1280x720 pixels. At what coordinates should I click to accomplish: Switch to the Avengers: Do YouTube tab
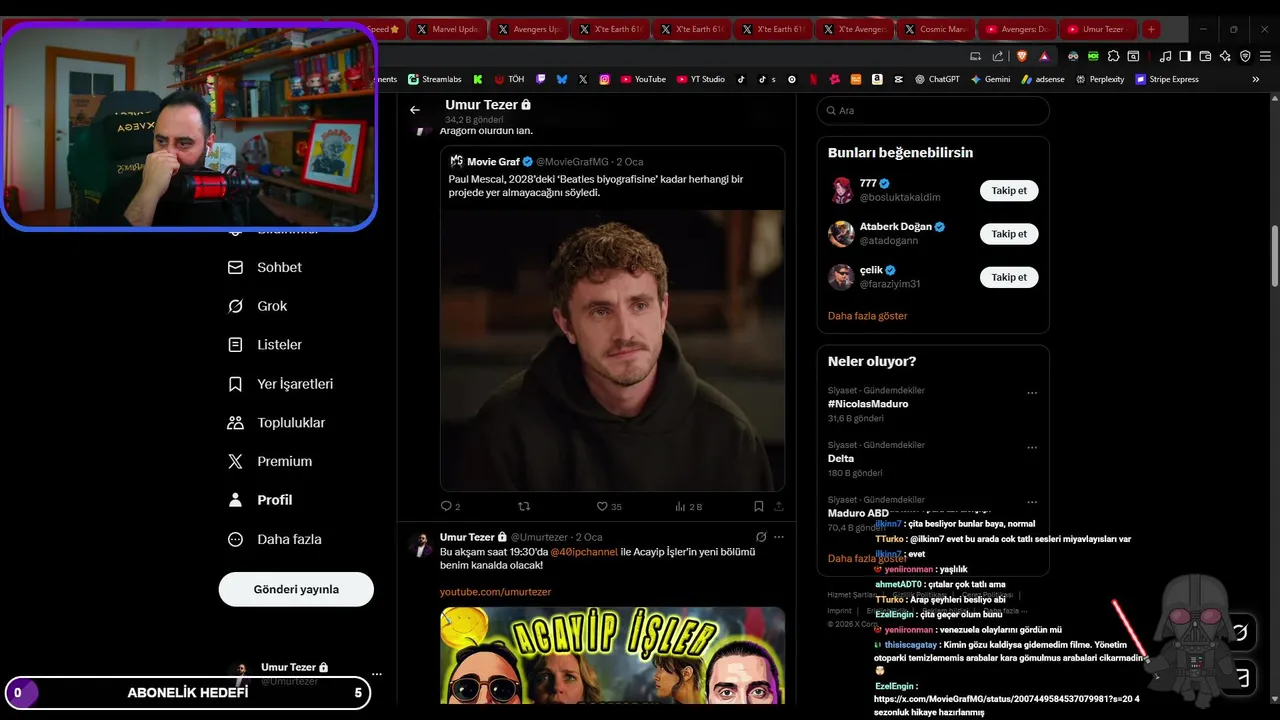(x=1017, y=29)
